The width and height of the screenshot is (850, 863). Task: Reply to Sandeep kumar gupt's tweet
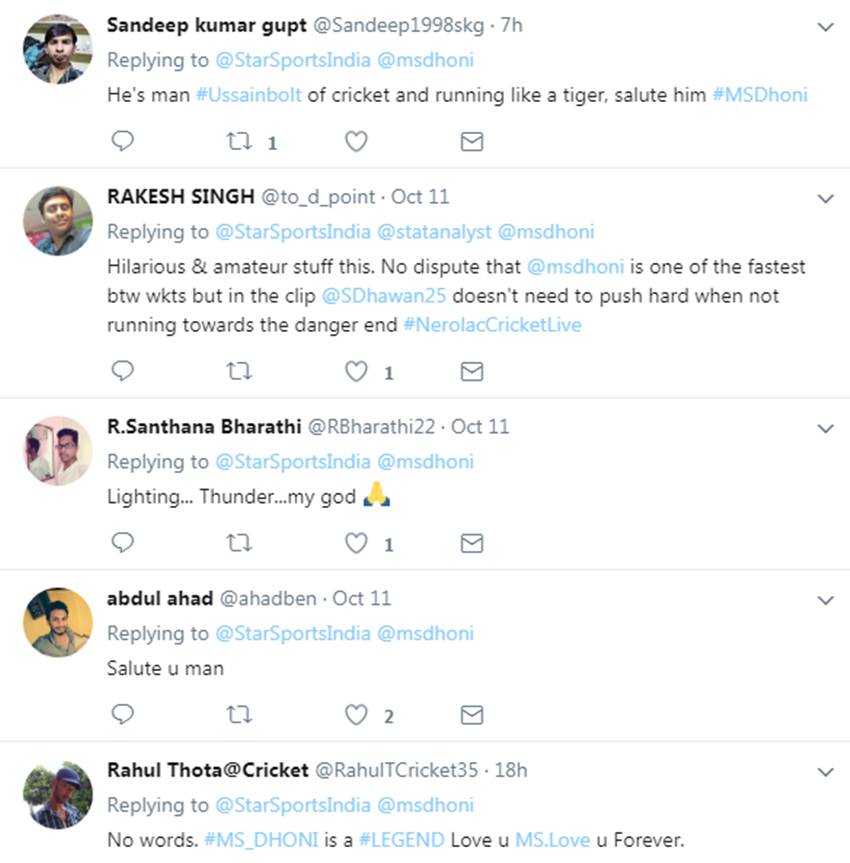pyautogui.click(x=122, y=142)
